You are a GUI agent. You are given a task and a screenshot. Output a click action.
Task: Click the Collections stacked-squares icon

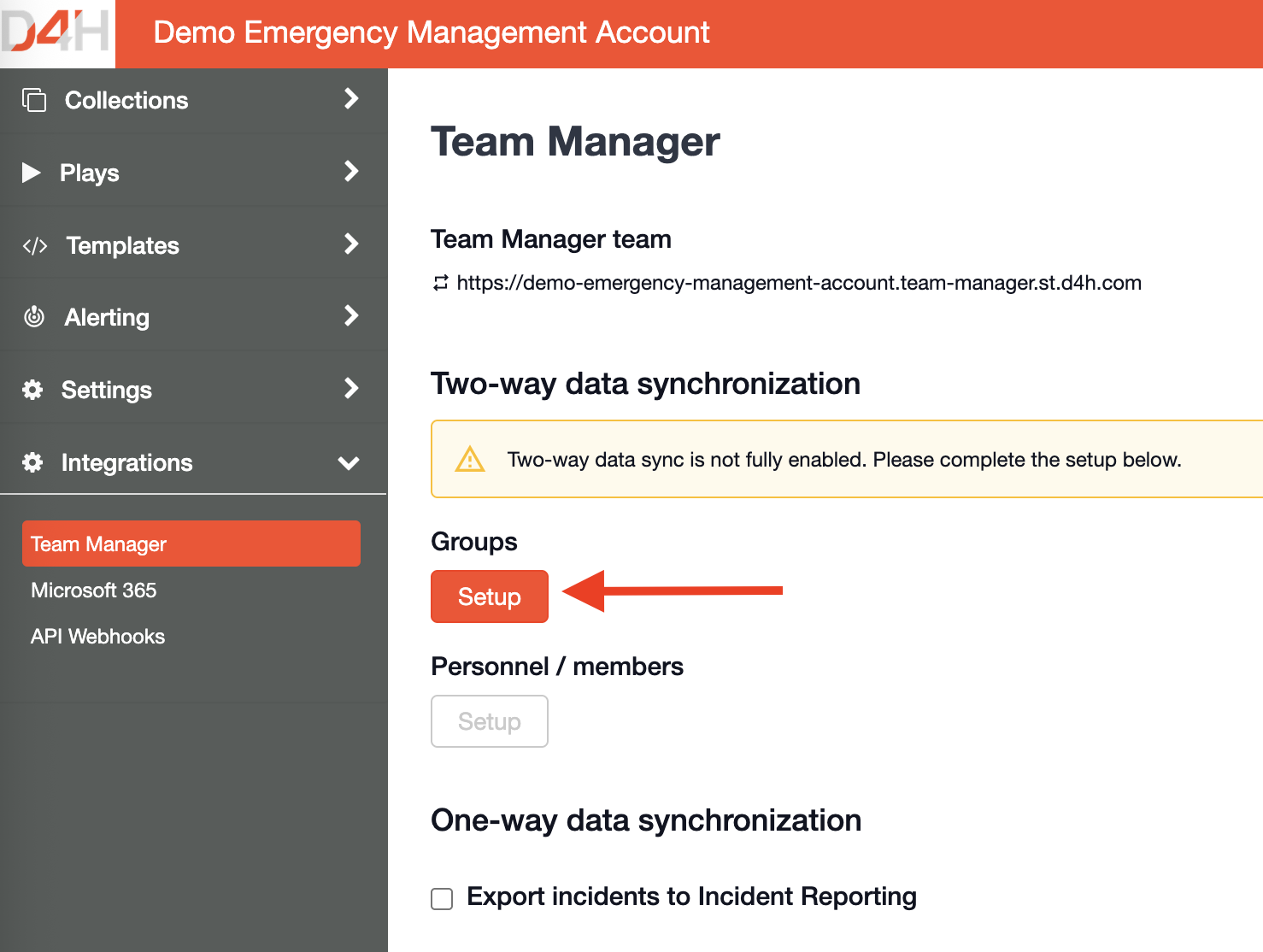pos(34,100)
